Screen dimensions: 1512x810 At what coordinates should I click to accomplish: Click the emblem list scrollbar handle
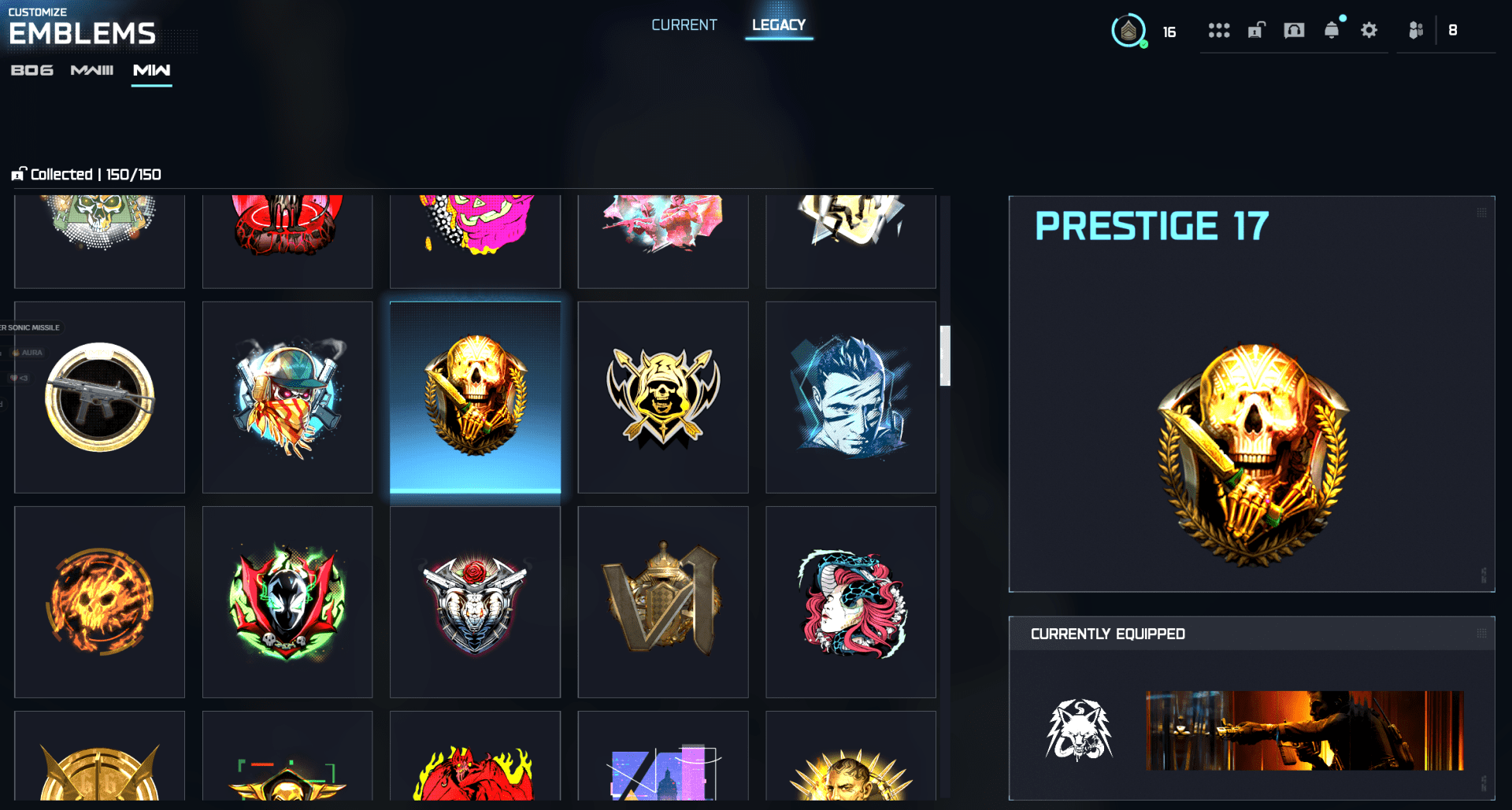pos(945,355)
